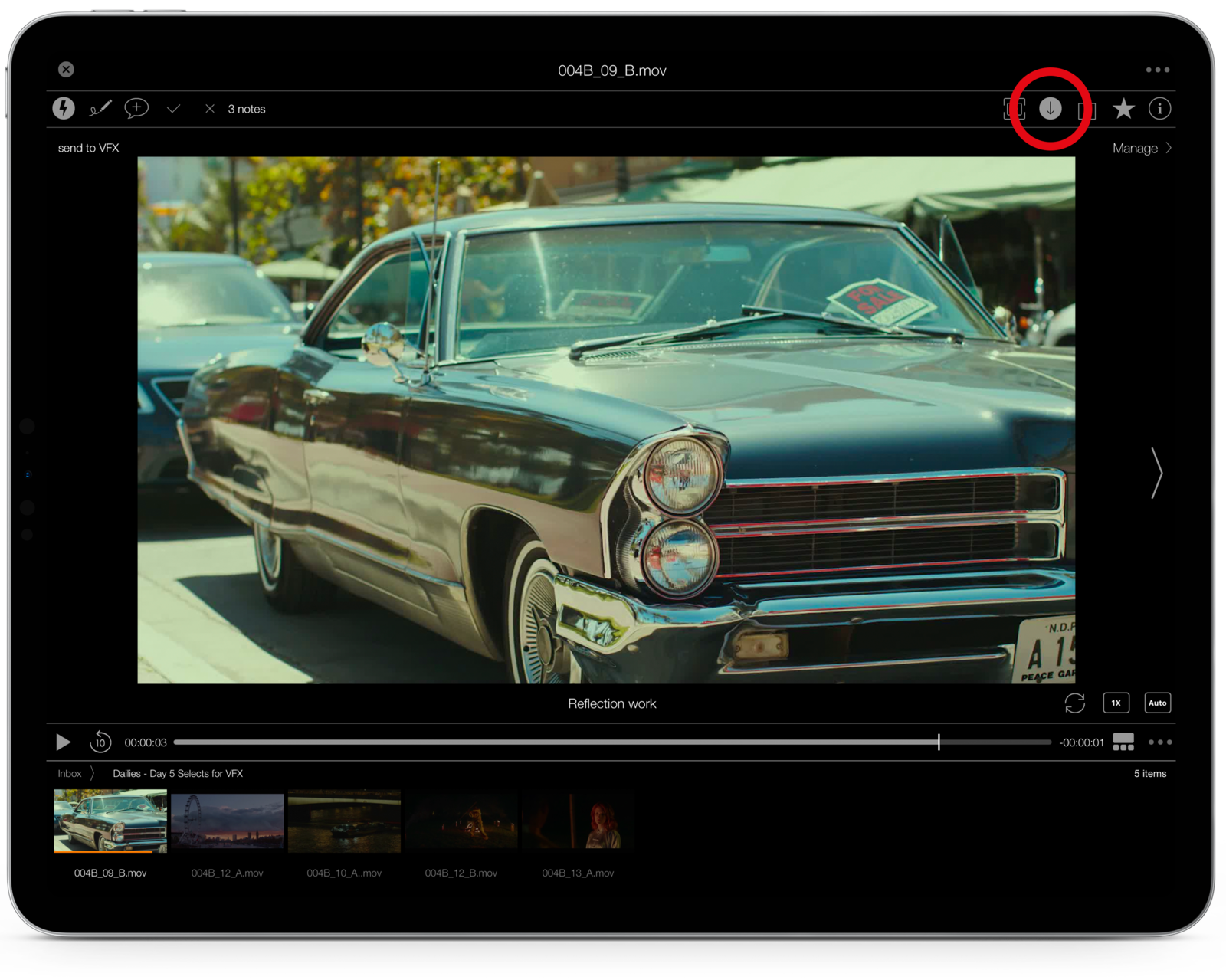Close the clip viewer with the X icon

[x=67, y=70]
